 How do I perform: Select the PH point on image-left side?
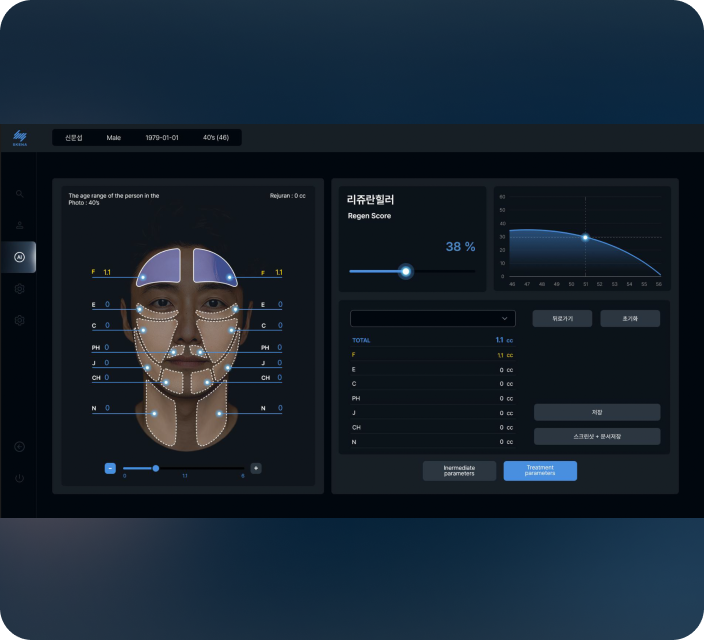click(173, 352)
